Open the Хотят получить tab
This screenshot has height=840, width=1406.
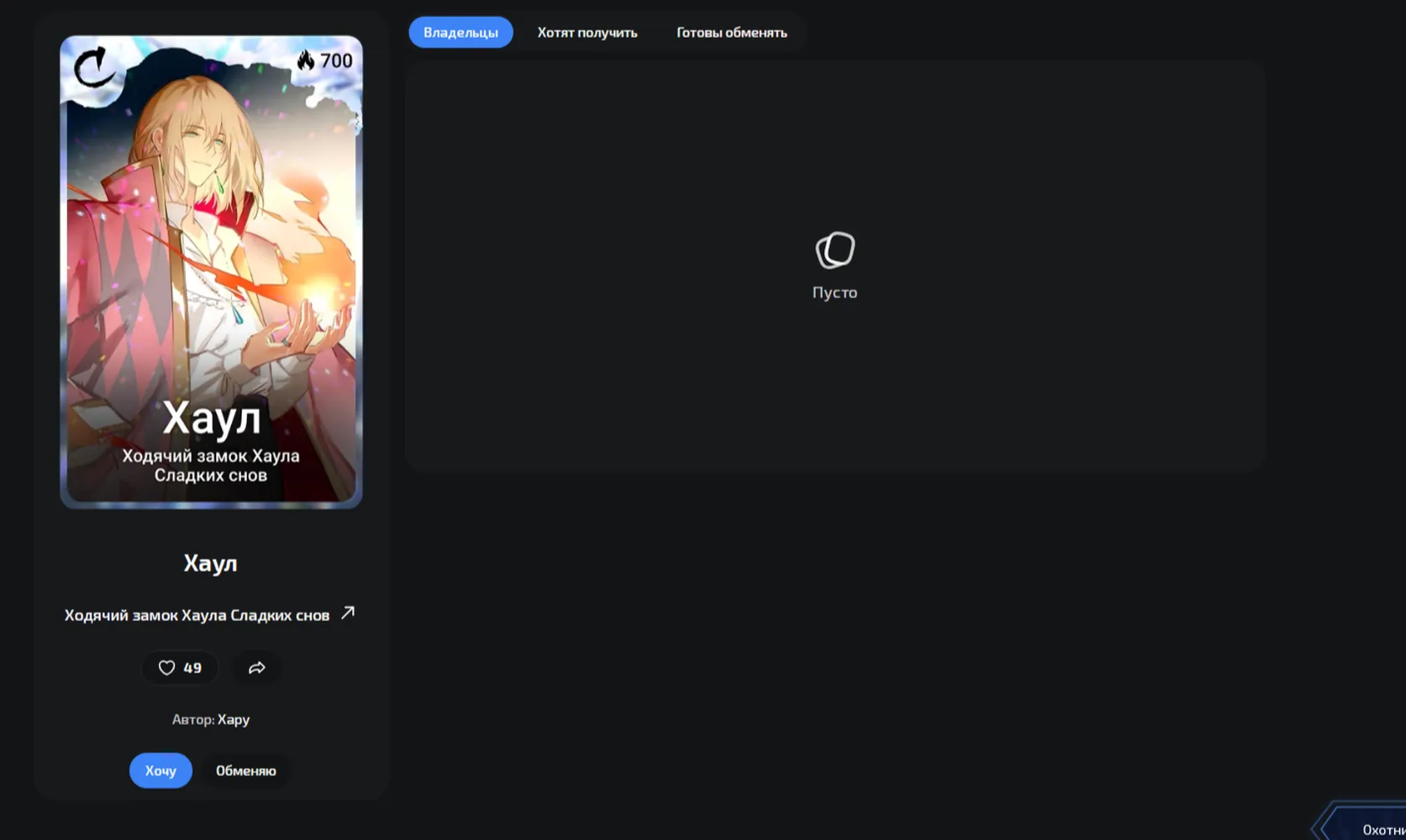(x=587, y=33)
